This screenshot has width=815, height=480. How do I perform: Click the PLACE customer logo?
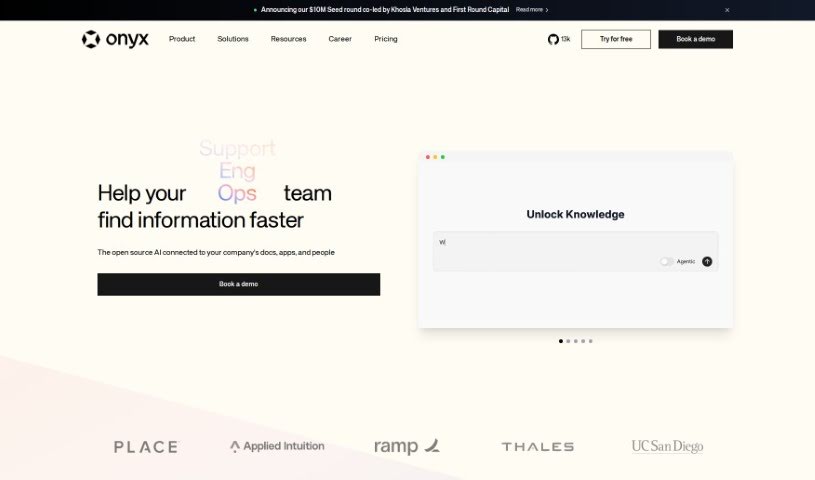[146, 447]
